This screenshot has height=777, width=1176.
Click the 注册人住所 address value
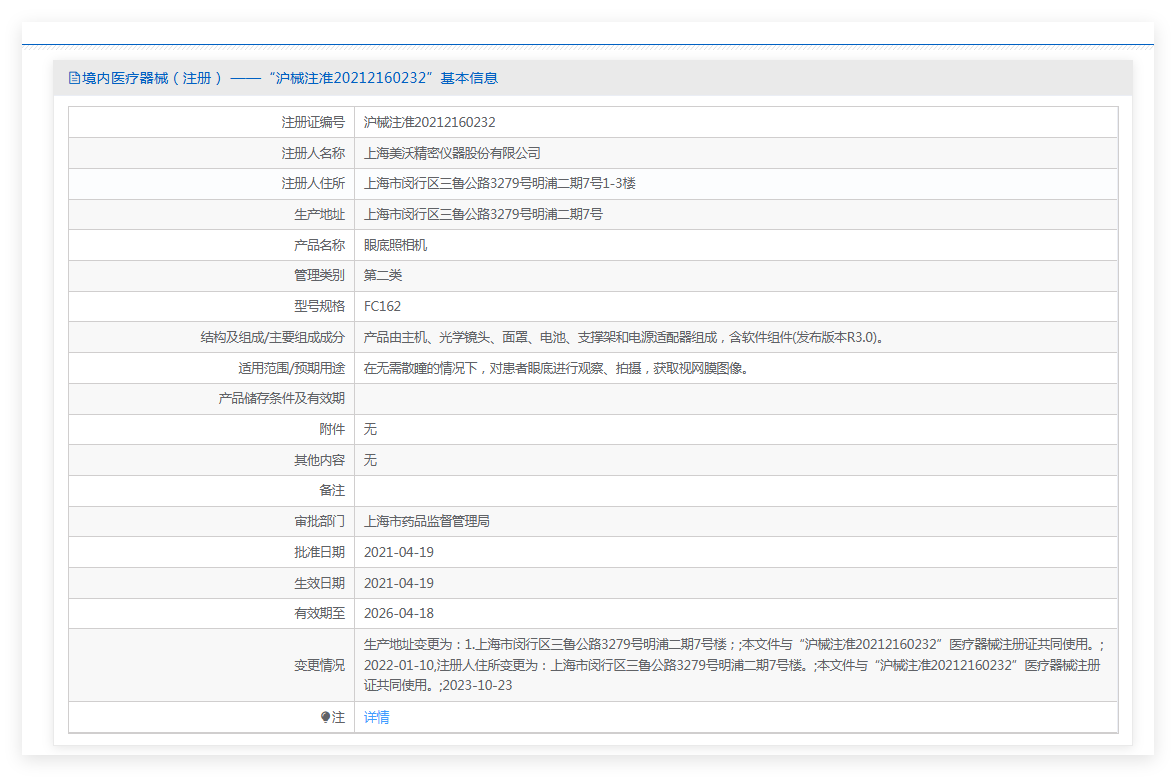coord(499,184)
